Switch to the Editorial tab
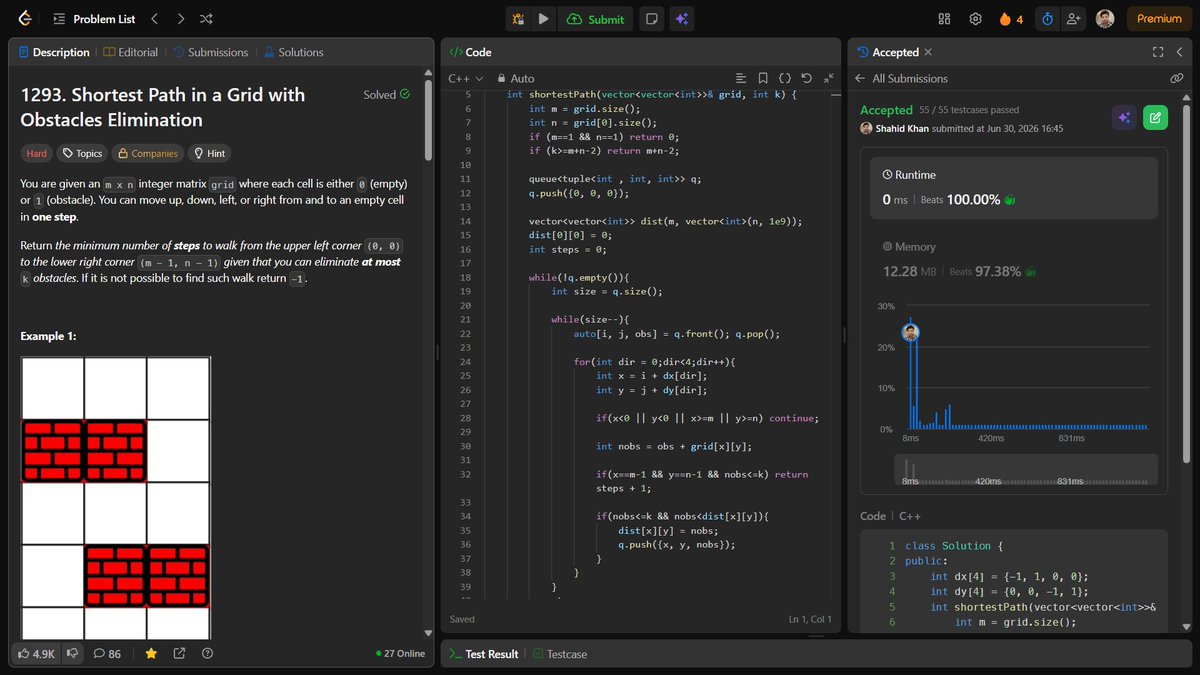Viewport: 1200px width, 675px height. point(131,52)
